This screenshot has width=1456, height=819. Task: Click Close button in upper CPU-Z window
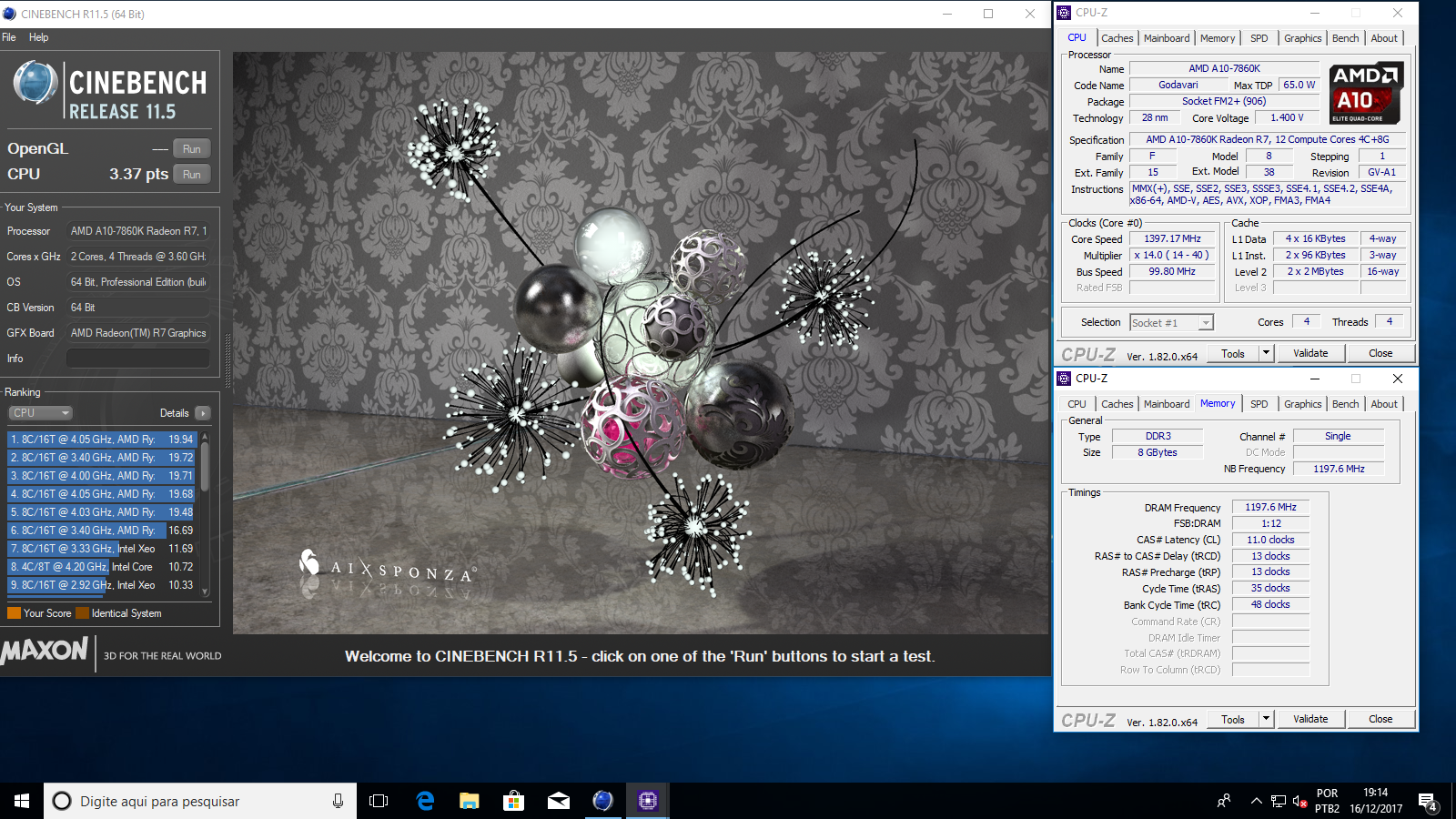point(1380,354)
